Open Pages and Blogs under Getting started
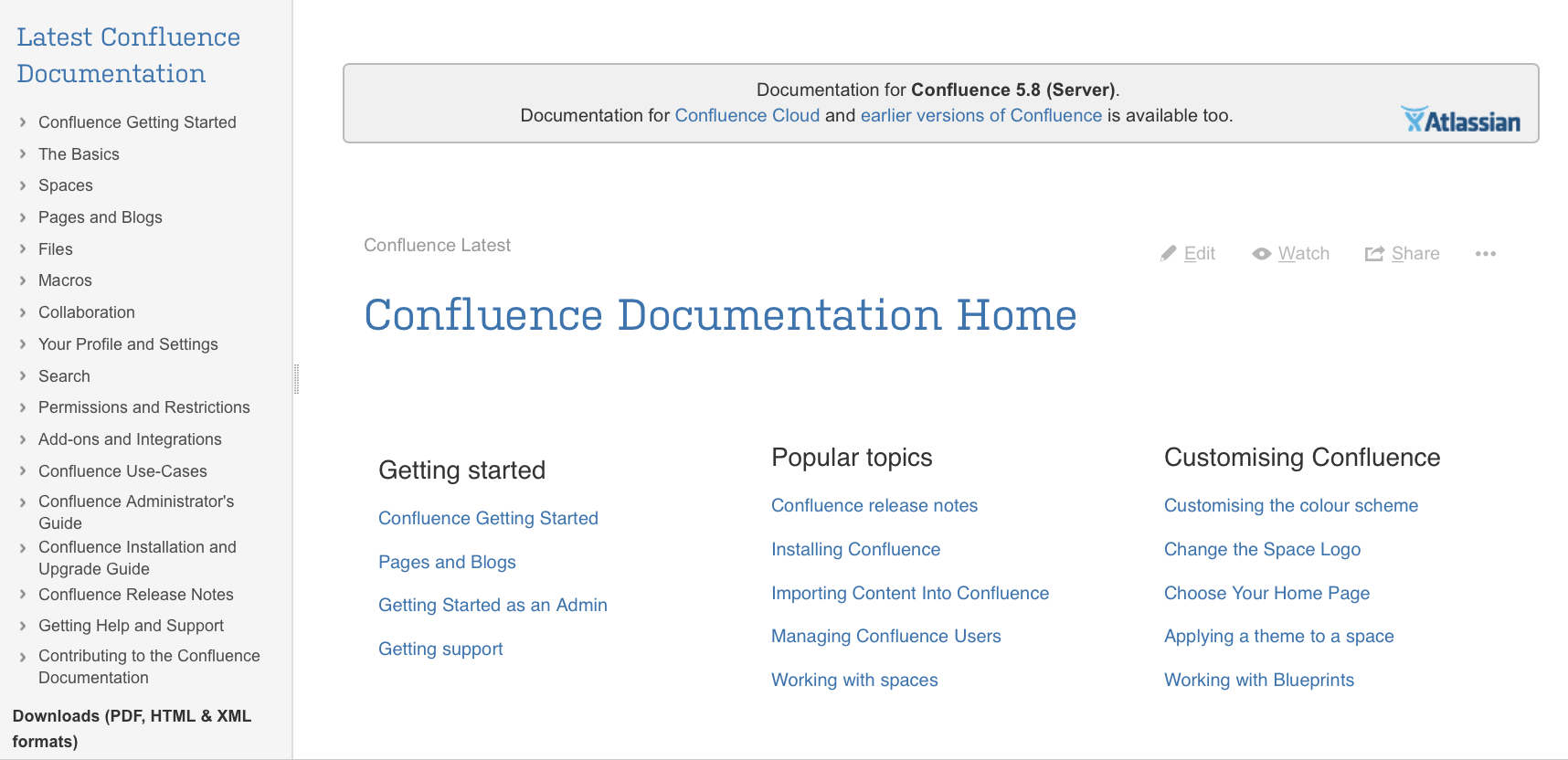This screenshot has height=760, width=1568. tap(447, 562)
